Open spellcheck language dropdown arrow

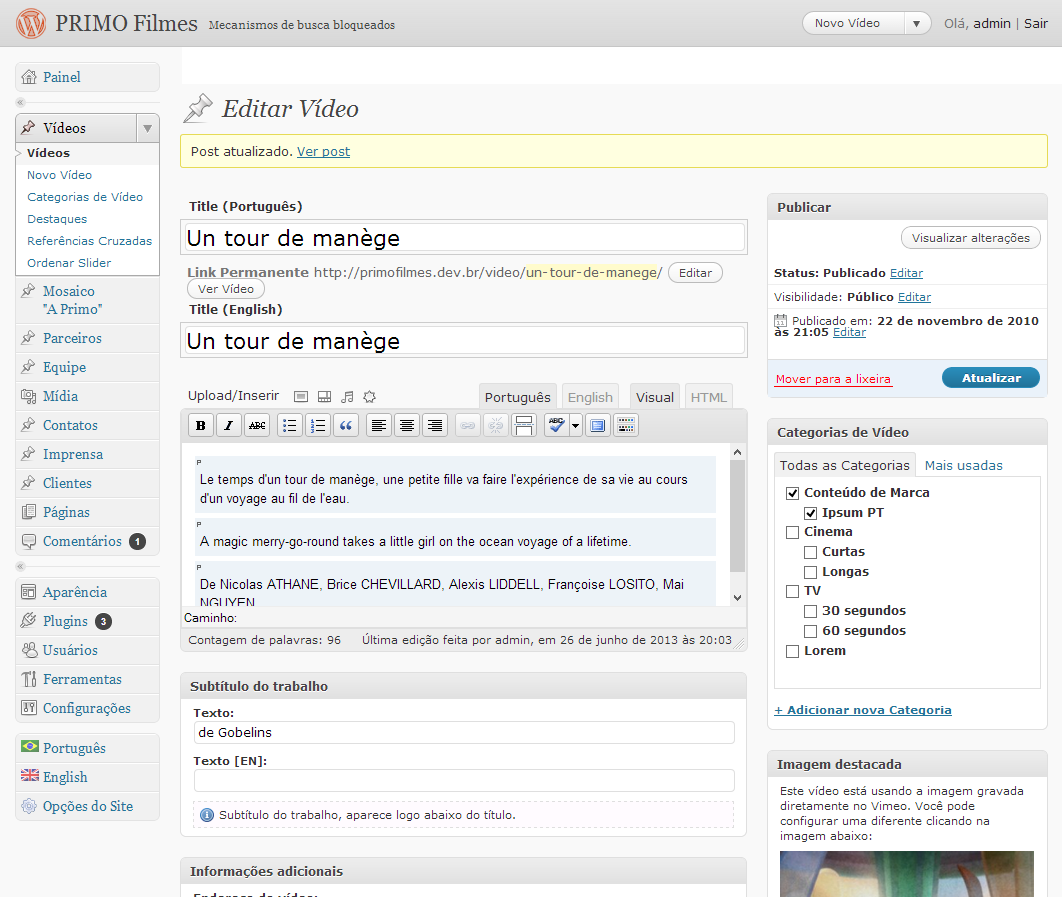pos(576,426)
